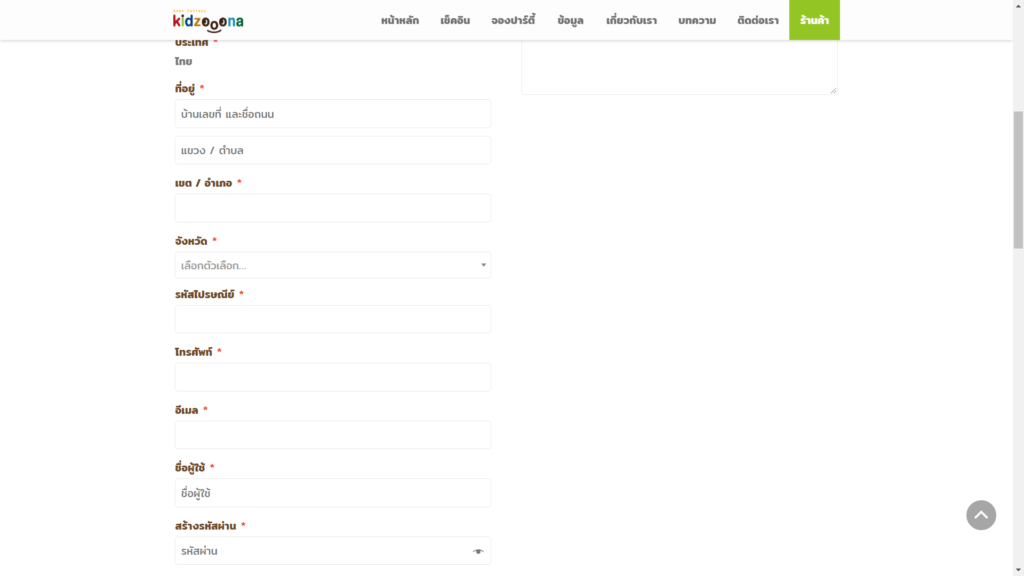Go to the บทความ menu item
The height and width of the screenshot is (576, 1024).
click(x=697, y=20)
